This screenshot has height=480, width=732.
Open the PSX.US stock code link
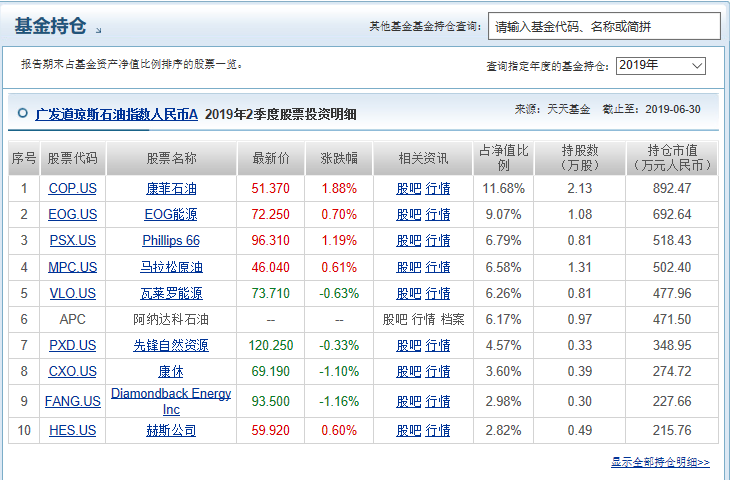pyautogui.click(x=72, y=241)
